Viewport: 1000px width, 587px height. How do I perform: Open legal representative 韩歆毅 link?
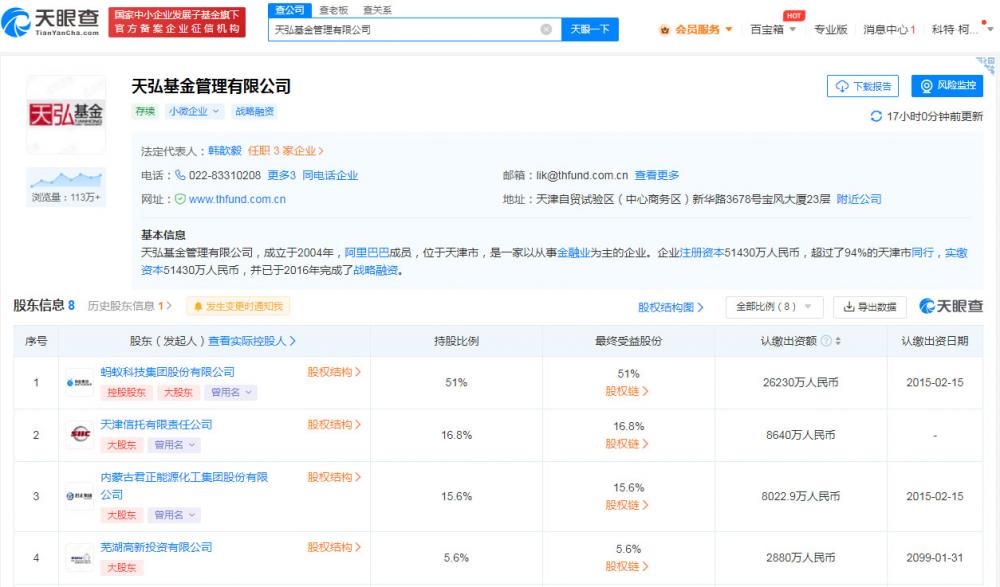(x=224, y=151)
